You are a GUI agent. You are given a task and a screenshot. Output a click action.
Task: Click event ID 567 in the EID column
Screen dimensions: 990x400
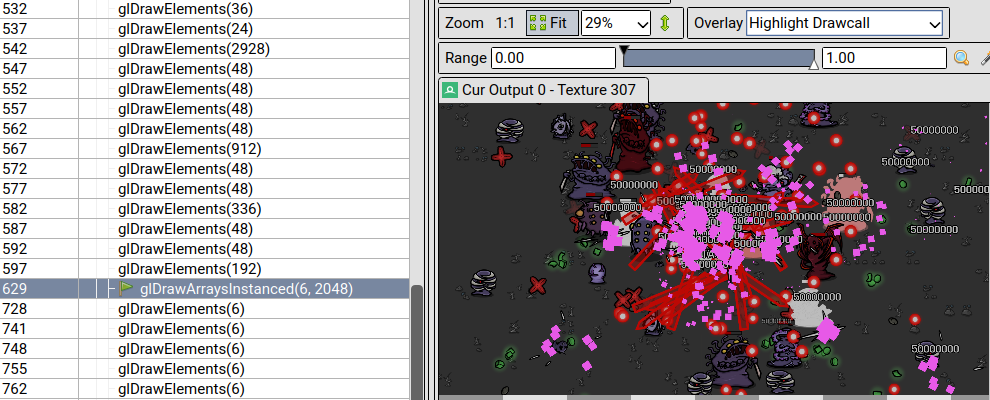15,148
